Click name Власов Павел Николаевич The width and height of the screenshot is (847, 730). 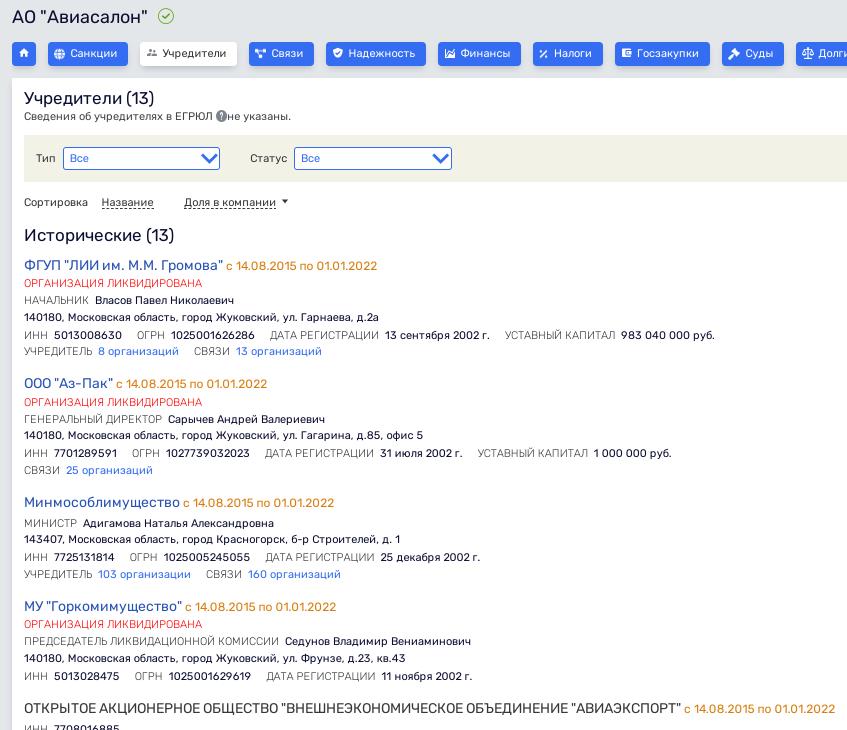point(164,300)
